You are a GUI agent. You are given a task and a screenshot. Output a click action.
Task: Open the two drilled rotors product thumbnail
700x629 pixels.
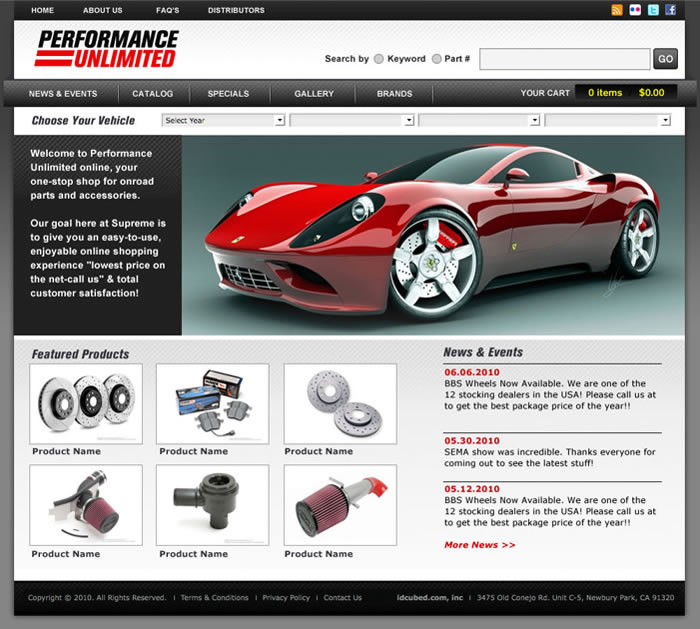(x=340, y=404)
